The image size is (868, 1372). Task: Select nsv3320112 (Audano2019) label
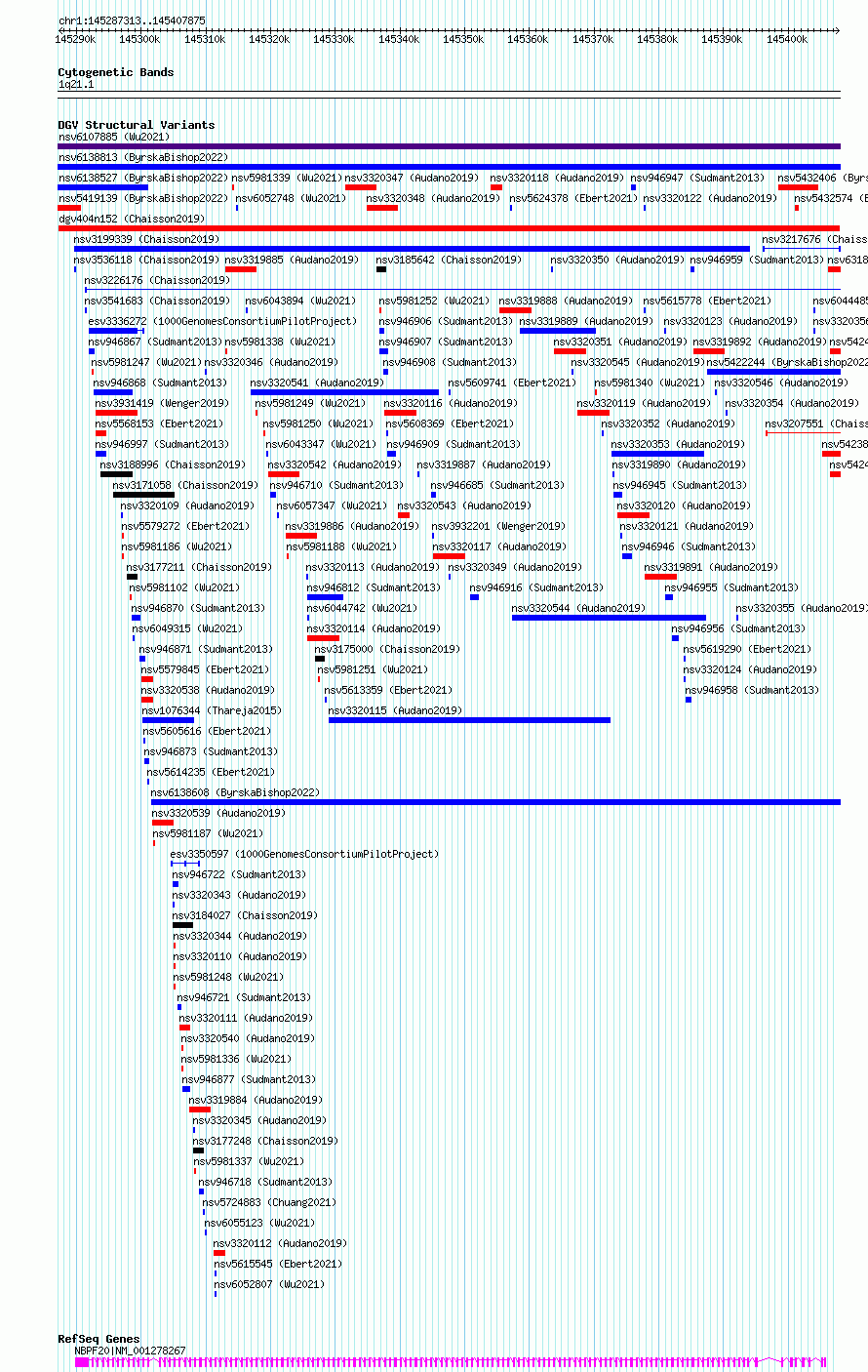[x=280, y=1243]
